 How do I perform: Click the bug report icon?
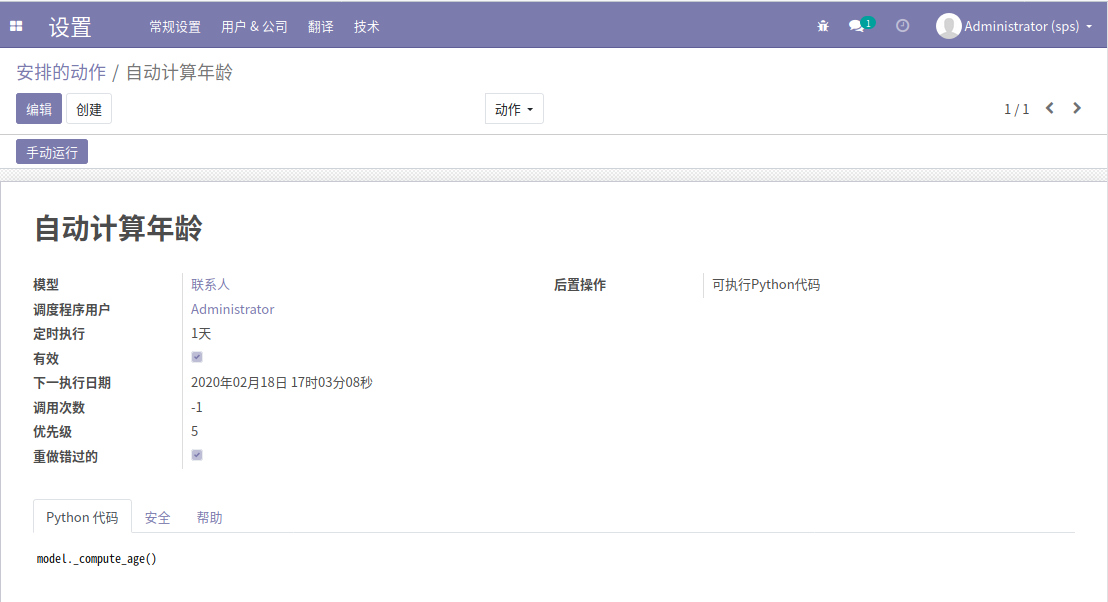click(x=822, y=26)
